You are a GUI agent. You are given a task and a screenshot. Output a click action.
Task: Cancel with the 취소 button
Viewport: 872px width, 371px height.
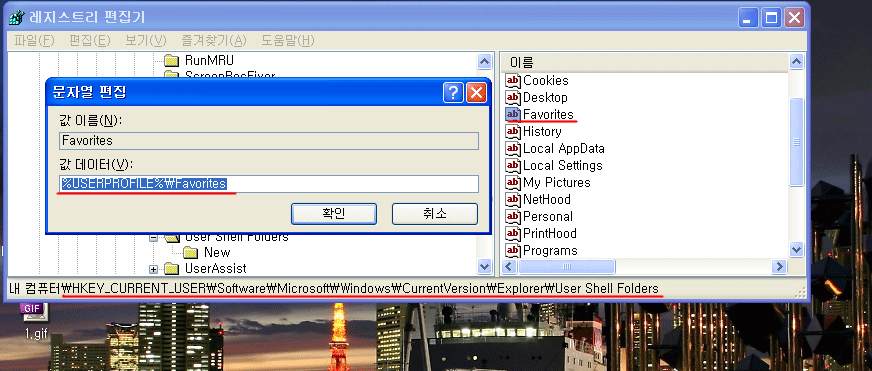tap(435, 214)
